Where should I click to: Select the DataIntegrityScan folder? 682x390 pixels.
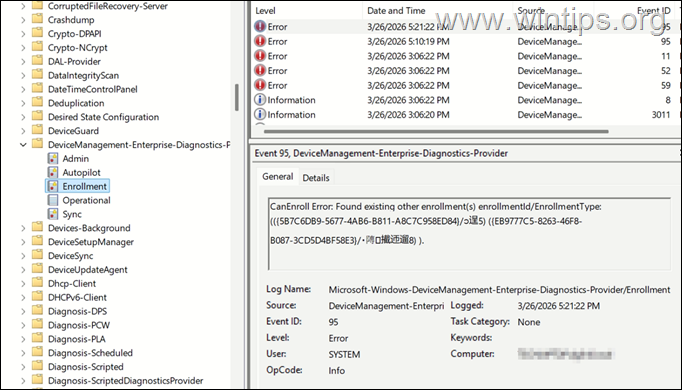pyautogui.click(x=83, y=76)
